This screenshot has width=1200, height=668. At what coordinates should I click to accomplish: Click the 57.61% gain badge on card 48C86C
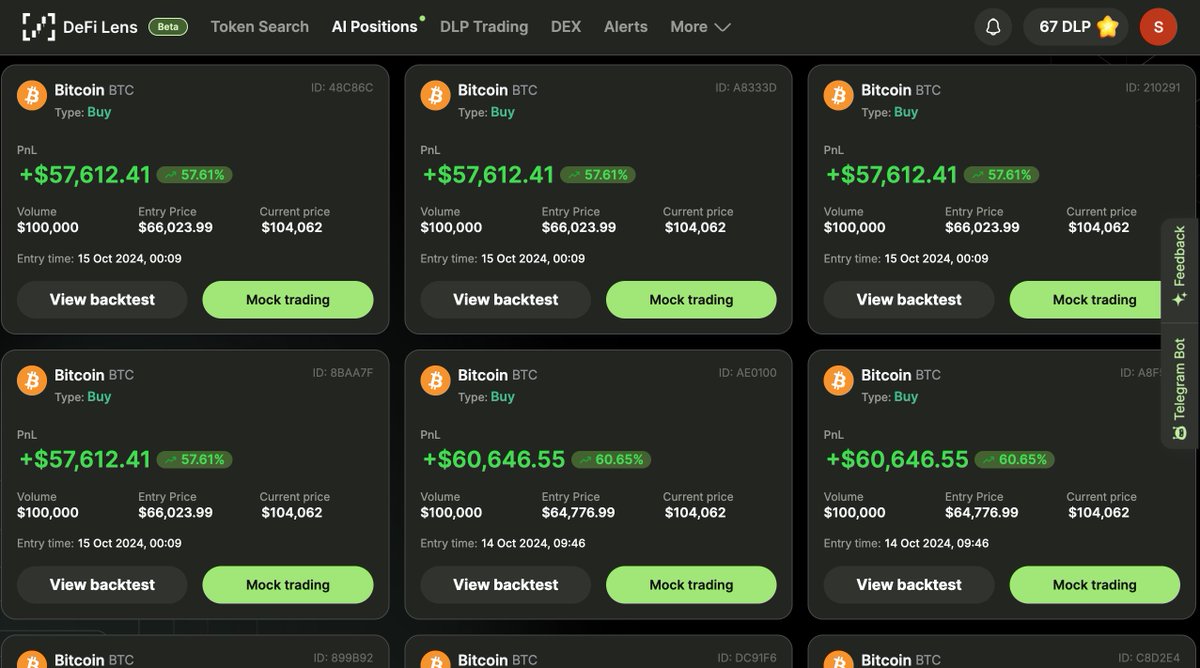(x=195, y=175)
